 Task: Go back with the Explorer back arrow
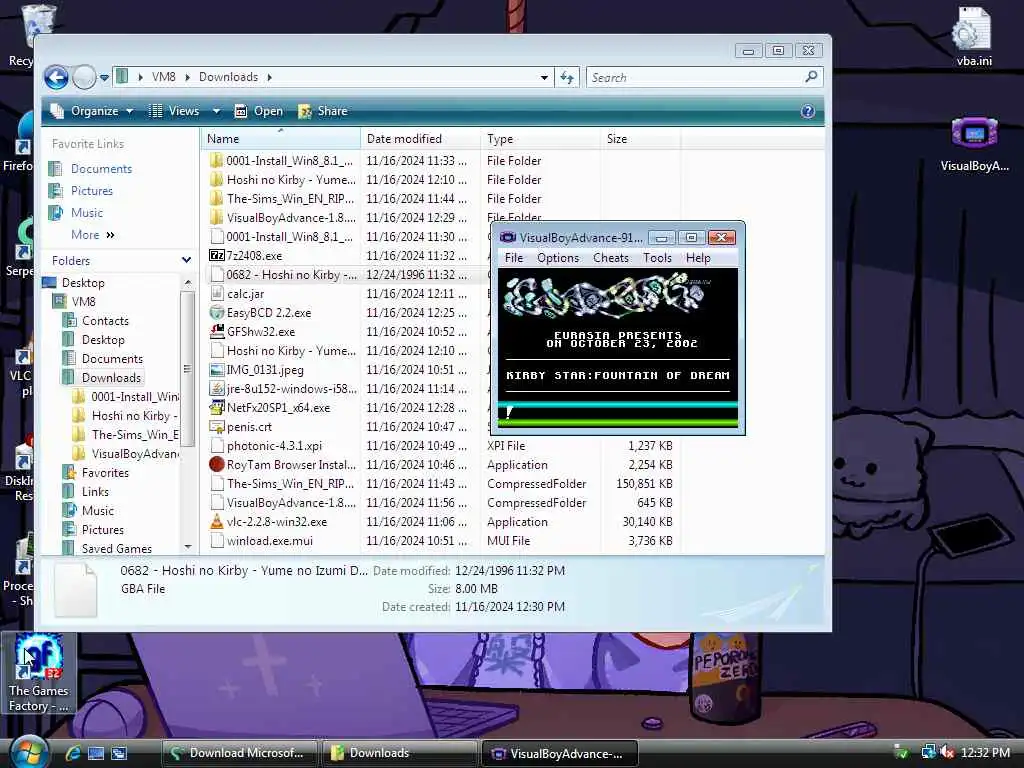(x=56, y=78)
